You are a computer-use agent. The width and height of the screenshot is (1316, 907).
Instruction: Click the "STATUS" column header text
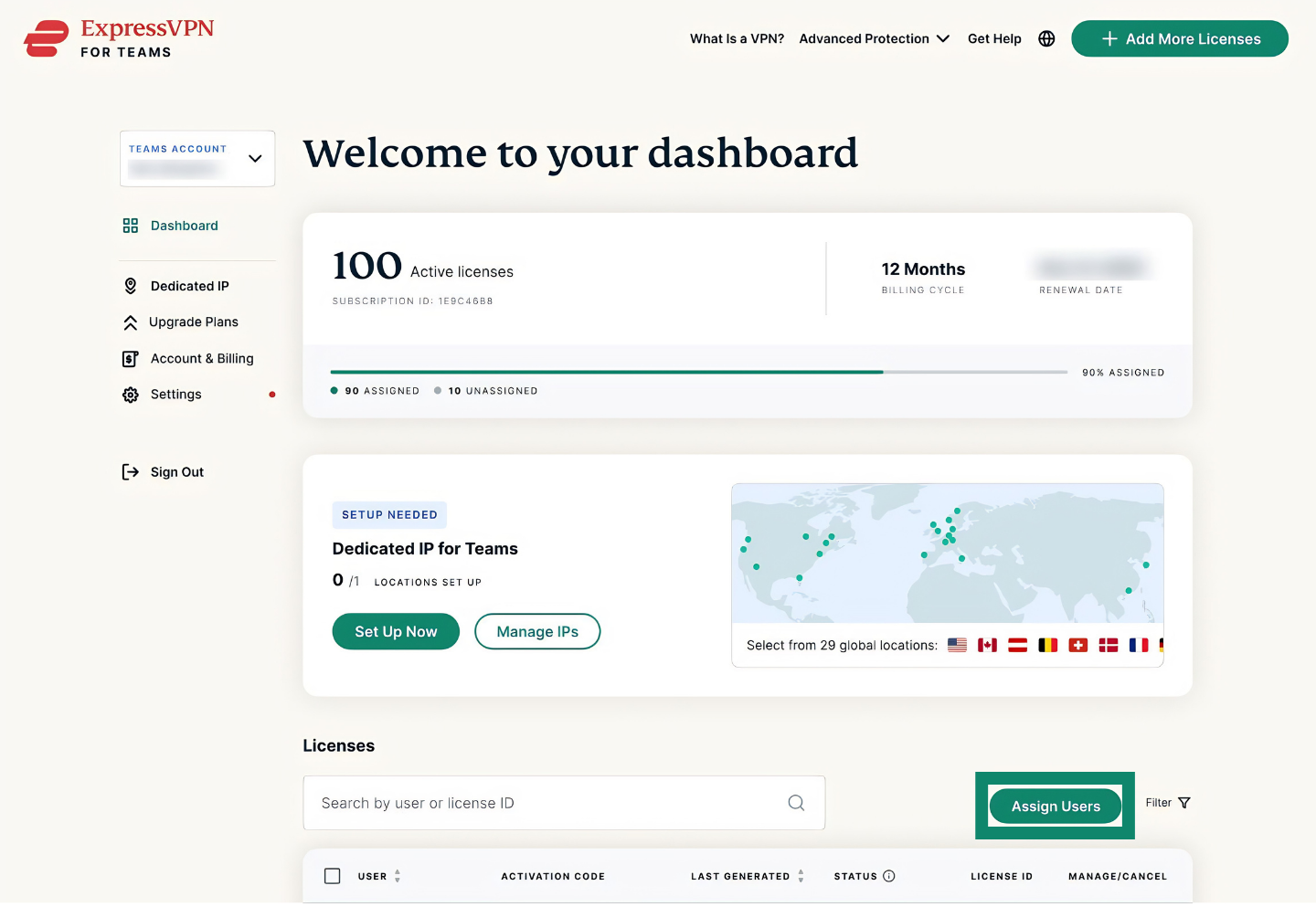click(x=855, y=876)
